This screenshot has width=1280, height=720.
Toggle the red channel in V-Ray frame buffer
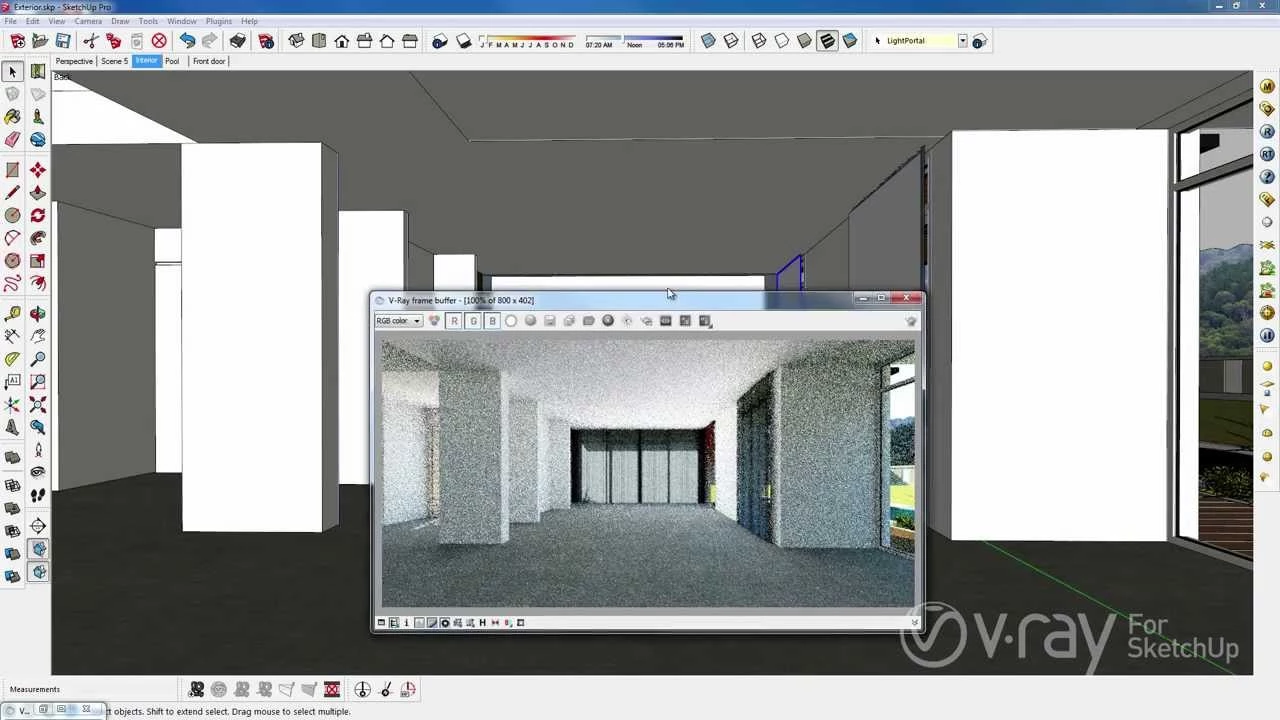click(x=454, y=321)
